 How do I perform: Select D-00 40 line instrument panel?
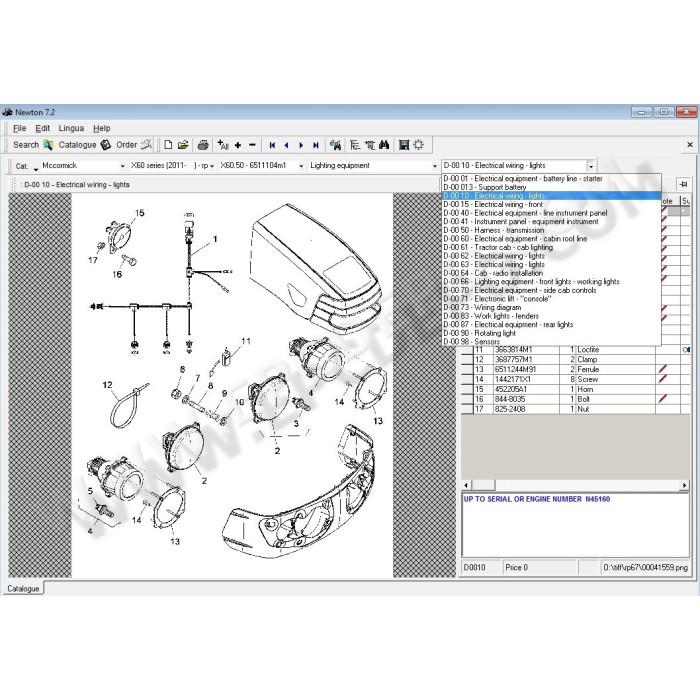(x=551, y=213)
